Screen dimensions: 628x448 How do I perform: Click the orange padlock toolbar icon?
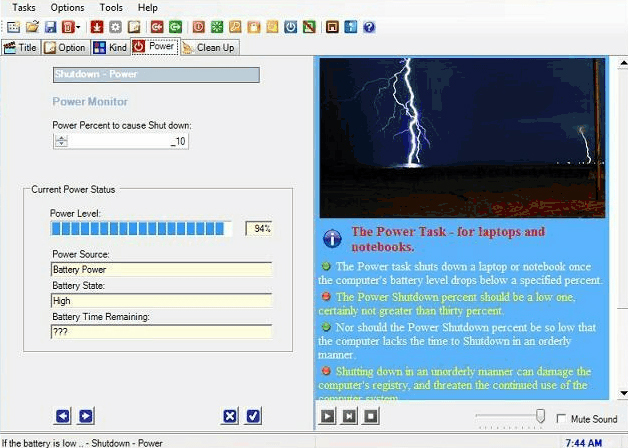coord(254,27)
